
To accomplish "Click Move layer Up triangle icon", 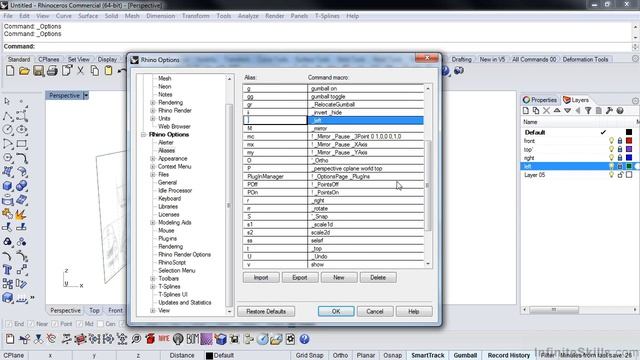I will [557, 111].
